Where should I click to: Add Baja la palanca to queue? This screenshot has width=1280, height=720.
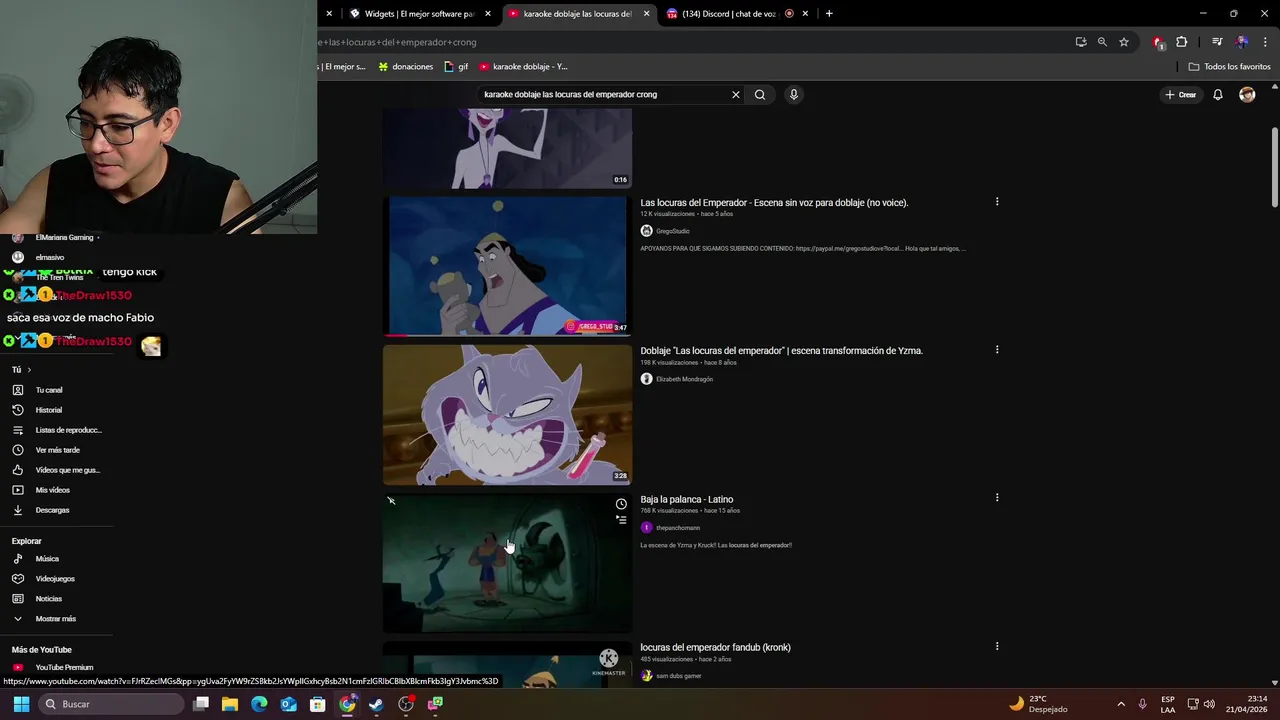[x=621, y=520]
